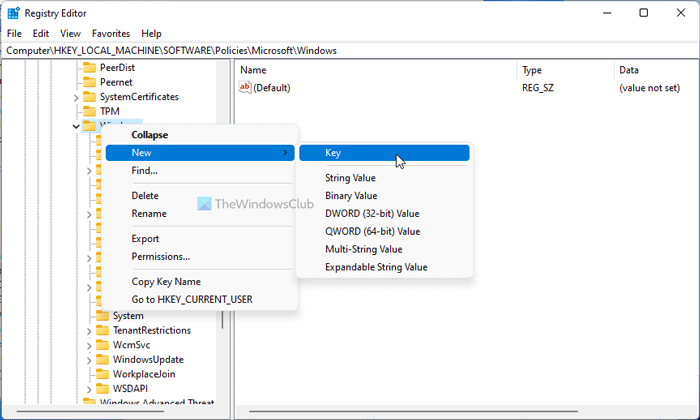The width and height of the screenshot is (700, 420).
Task: Click the (Default) string value icon
Action: click(245, 87)
